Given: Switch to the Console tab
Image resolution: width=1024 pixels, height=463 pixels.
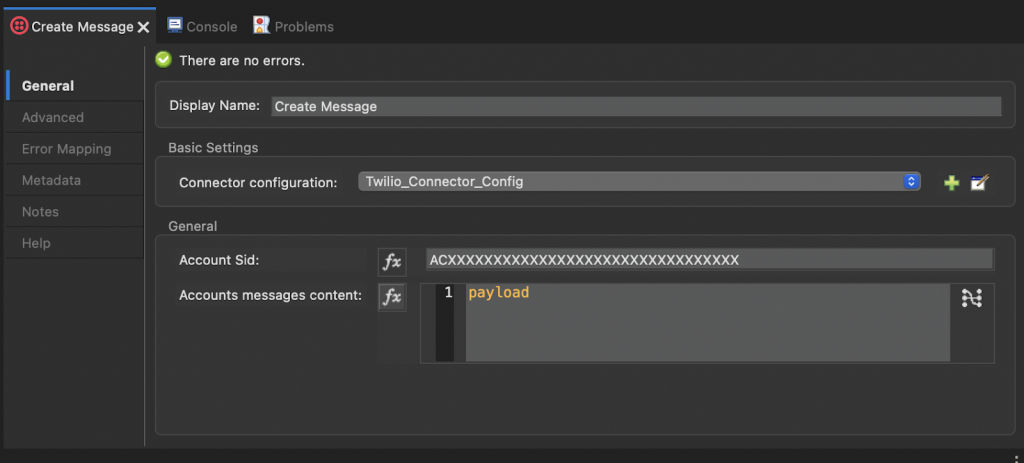Looking at the screenshot, I should pos(202,27).
